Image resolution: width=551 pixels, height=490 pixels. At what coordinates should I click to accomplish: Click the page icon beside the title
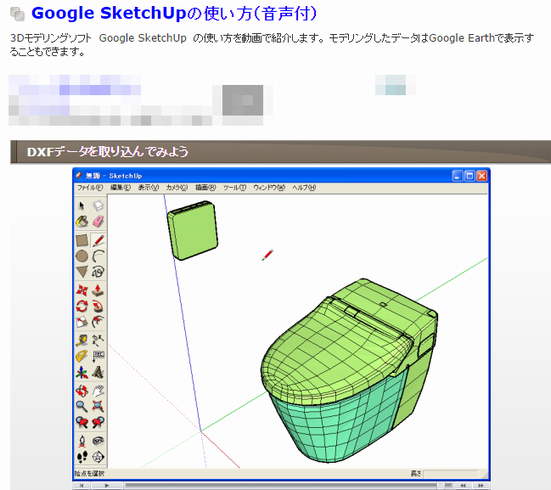pyautogui.click(x=17, y=14)
